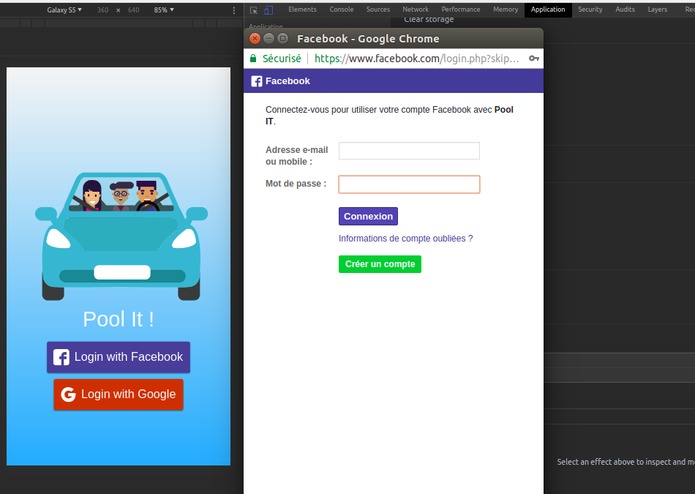
Task: Click the green secure padlock icon
Action: pyautogui.click(x=253, y=58)
